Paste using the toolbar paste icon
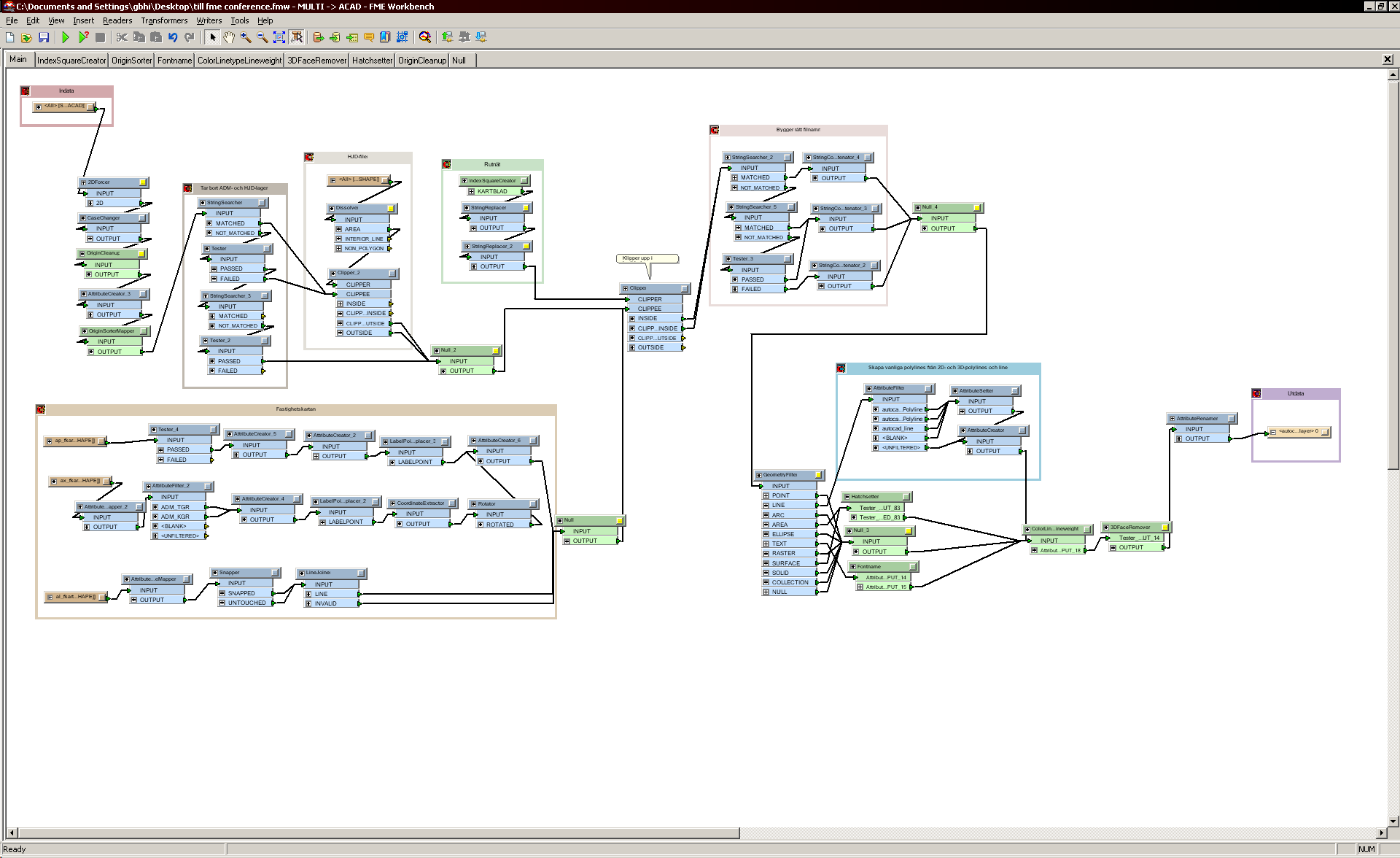 pyautogui.click(x=156, y=37)
